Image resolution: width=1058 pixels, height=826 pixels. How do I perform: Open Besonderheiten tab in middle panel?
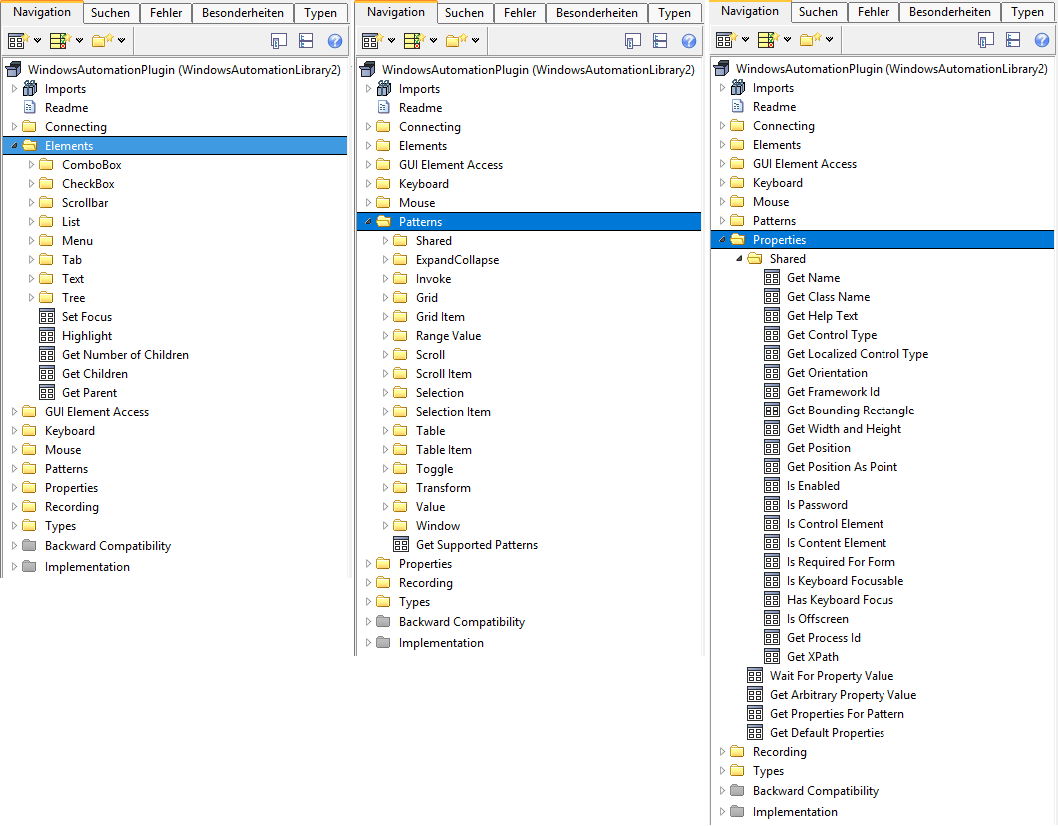pyautogui.click(x=596, y=13)
